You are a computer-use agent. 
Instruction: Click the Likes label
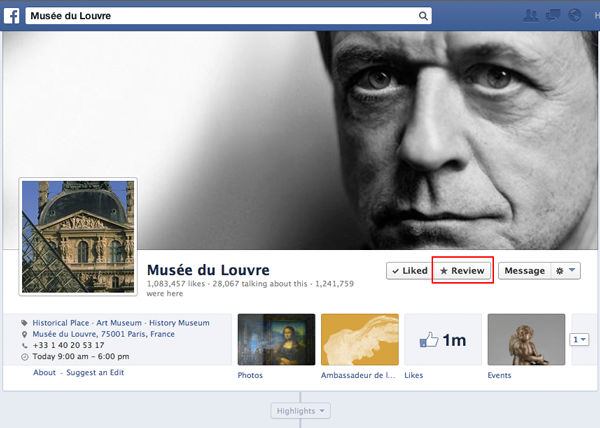coord(414,375)
